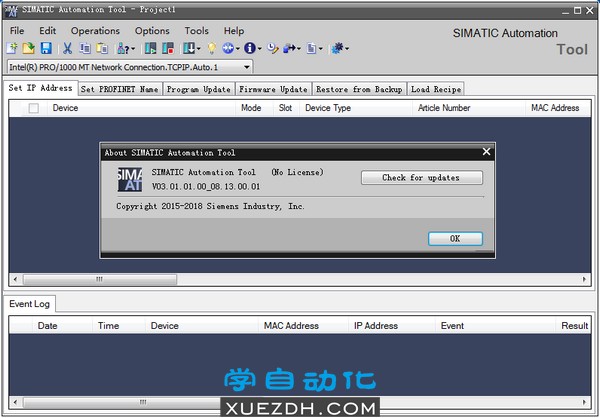
Task: Close the About SIMATIC Automation Tool dialog
Action: click(486, 152)
